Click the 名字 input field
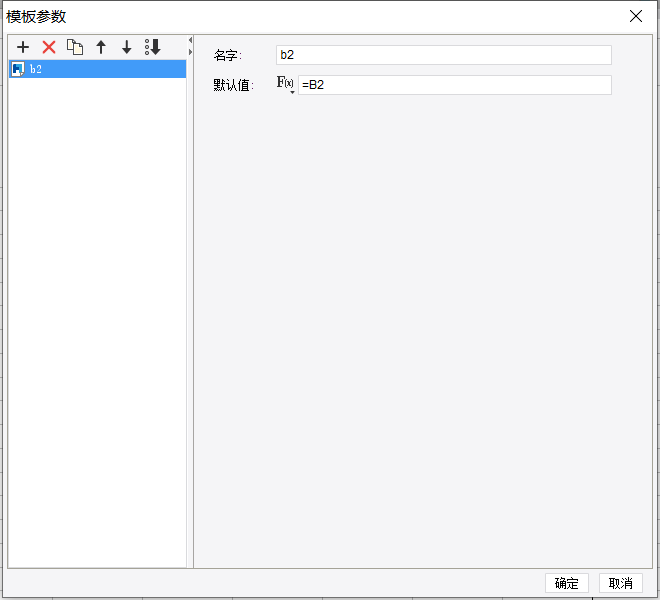The image size is (660, 600). (444, 55)
